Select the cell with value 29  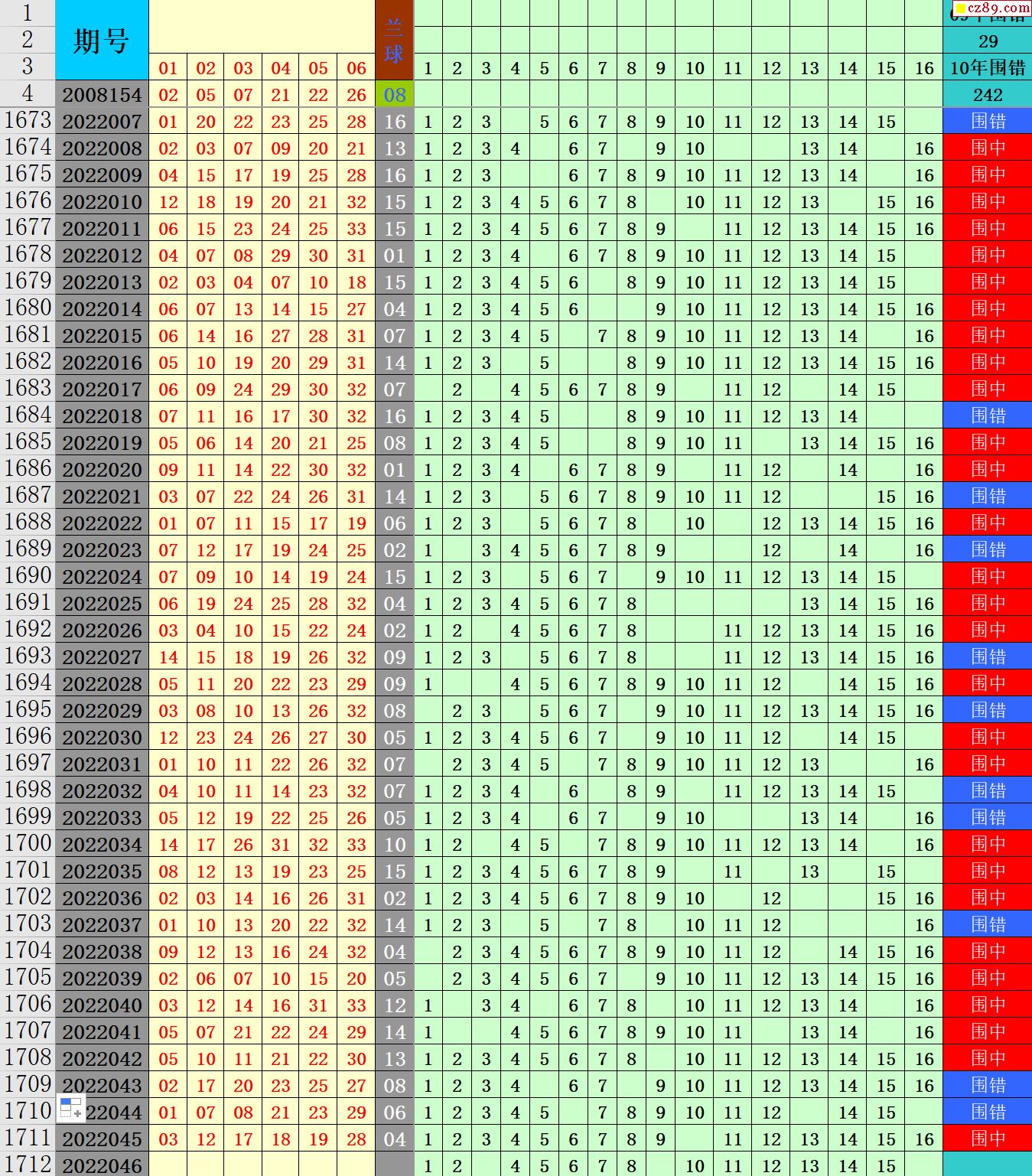tap(987, 41)
